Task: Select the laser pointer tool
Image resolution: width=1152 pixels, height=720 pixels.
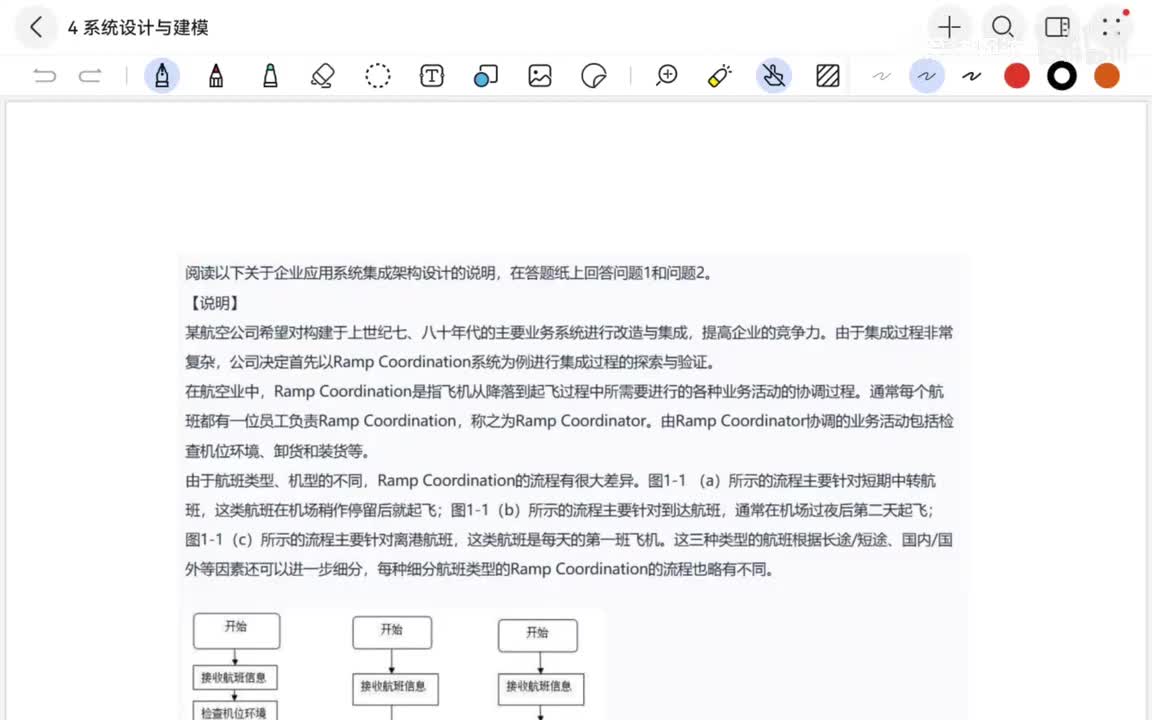Action: tap(720, 76)
